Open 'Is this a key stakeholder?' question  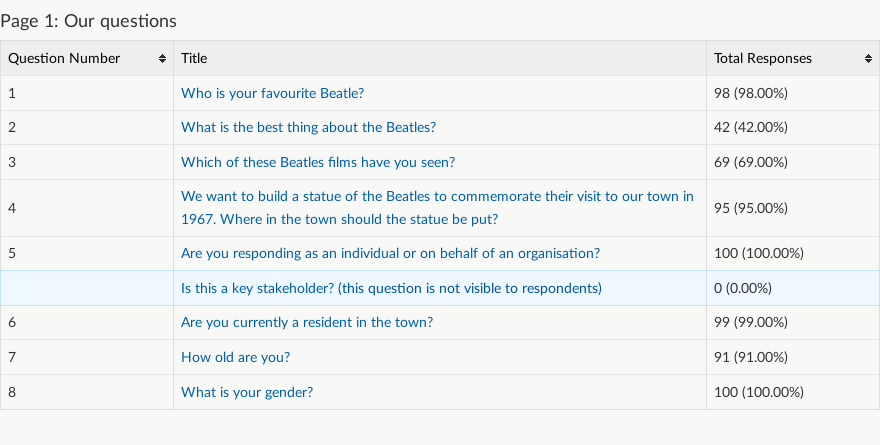pyautogui.click(x=391, y=288)
